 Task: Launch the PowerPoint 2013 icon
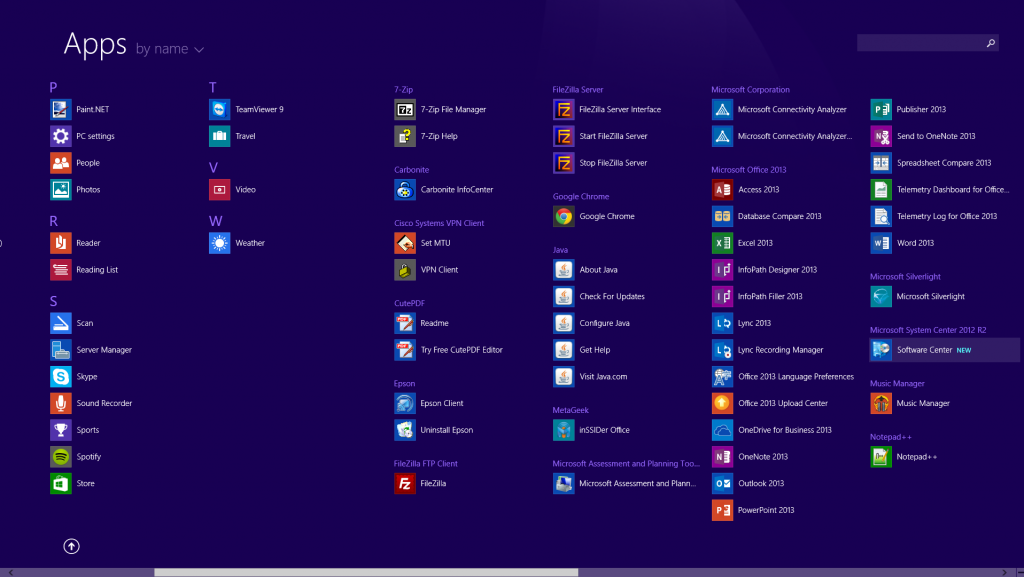point(722,510)
